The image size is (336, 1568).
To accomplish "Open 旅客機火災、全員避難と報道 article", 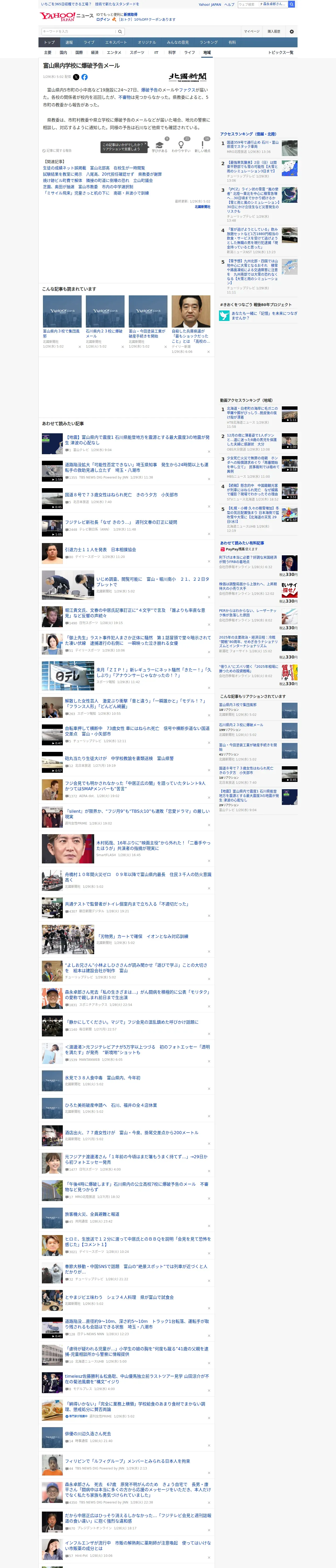I will point(92,1214).
